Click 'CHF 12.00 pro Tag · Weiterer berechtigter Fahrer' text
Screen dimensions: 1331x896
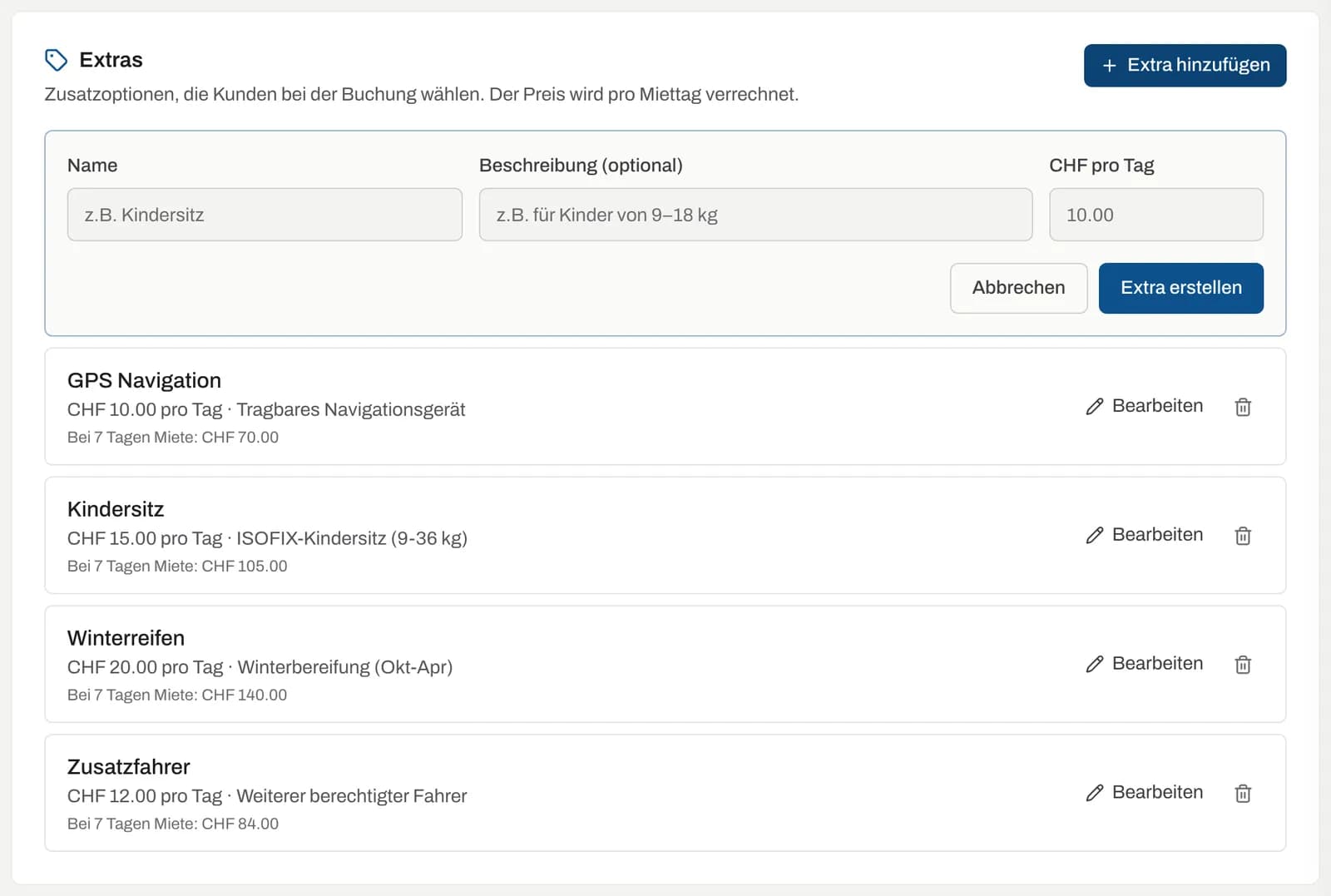click(x=267, y=797)
